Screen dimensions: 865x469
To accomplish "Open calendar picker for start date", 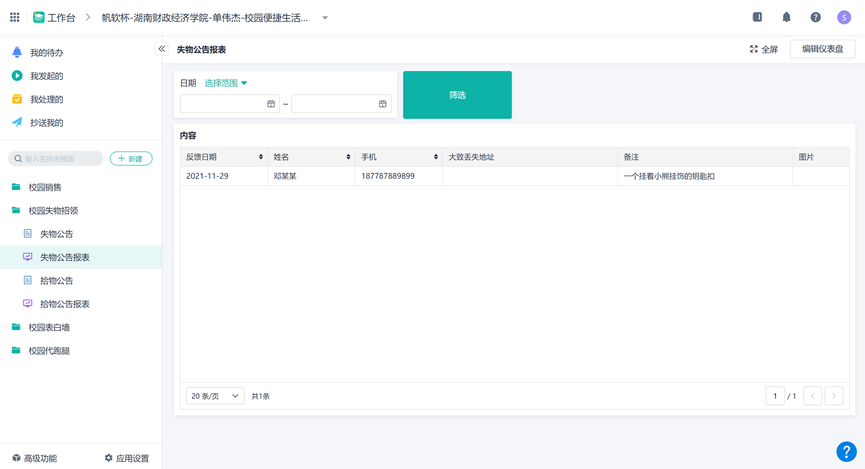I will [x=271, y=104].
